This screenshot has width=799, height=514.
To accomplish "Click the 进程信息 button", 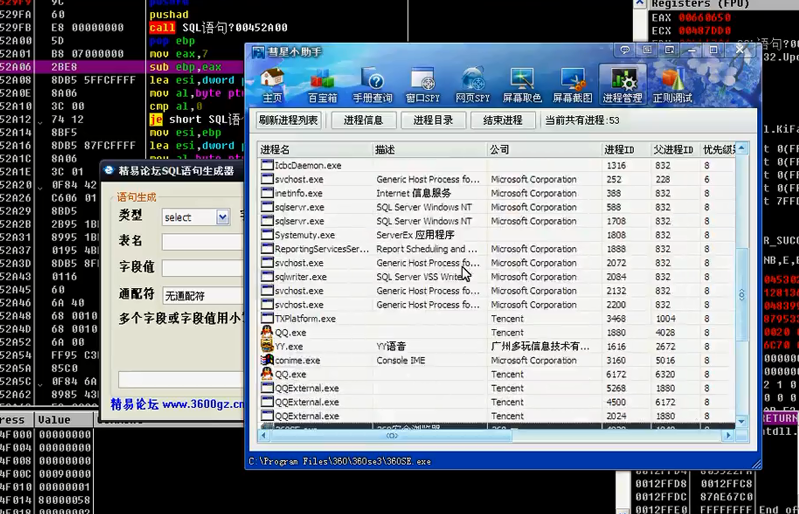I will [x=363, y=120].
